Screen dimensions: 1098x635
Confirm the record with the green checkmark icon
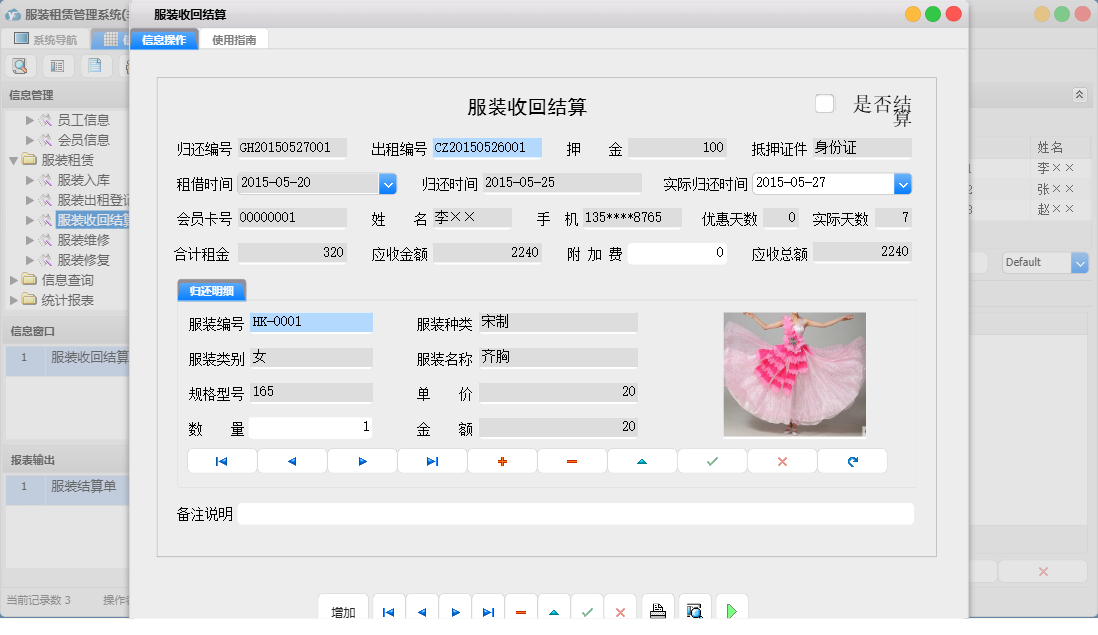click(x=712, y=461)
